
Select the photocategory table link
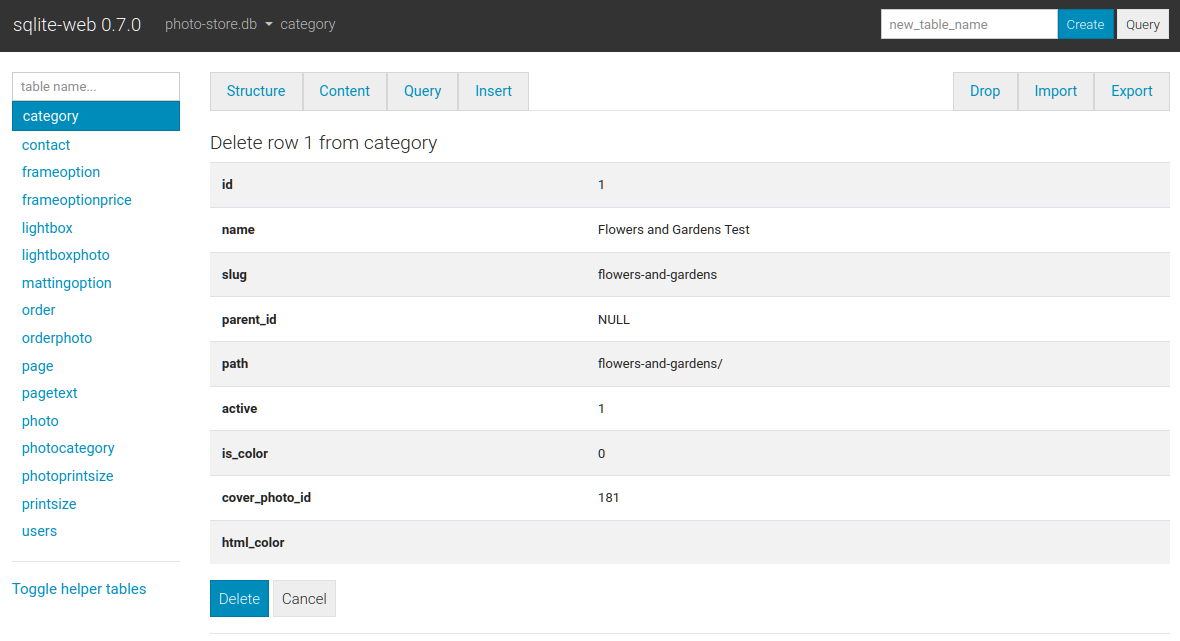[x=68, y=448]
